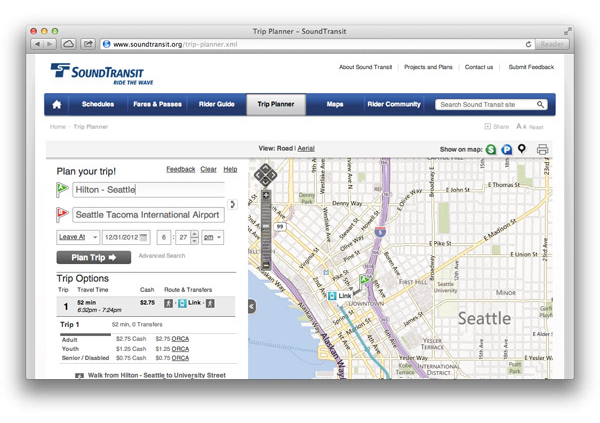Click the Plan Trip button
600x423 pixels.
tap(94, 258)
